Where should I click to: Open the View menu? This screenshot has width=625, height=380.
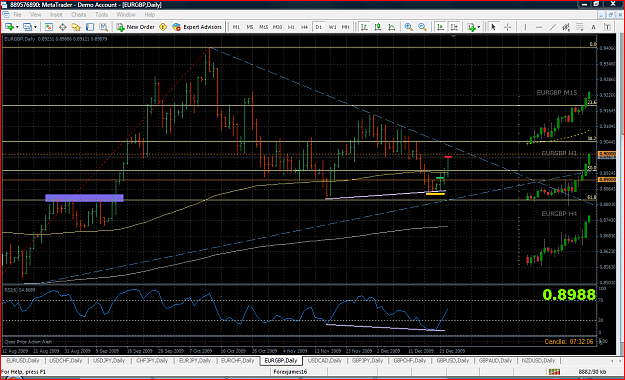36,15
